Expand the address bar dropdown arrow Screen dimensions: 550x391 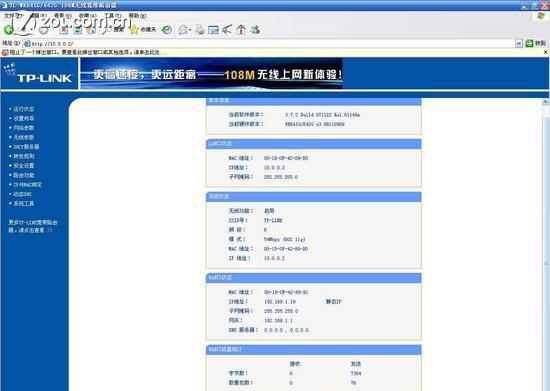519,43
